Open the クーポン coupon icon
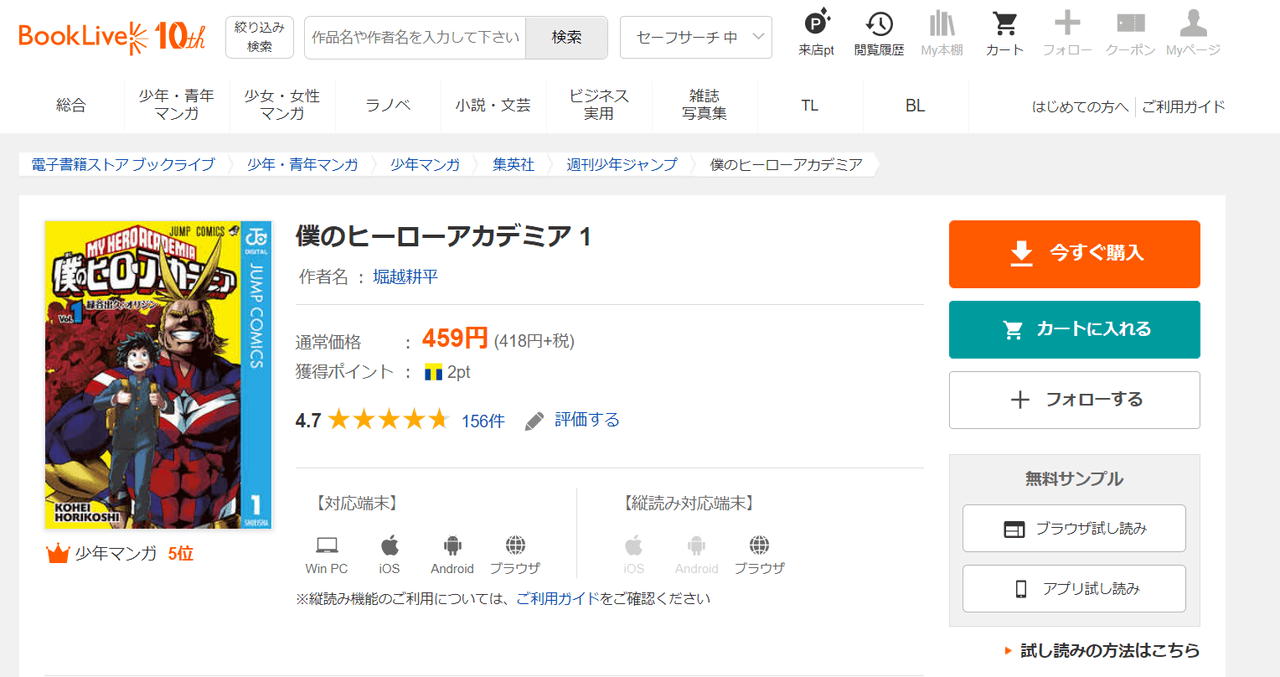This screenshot has width=1280, height=677. [x=1130, y=25]
